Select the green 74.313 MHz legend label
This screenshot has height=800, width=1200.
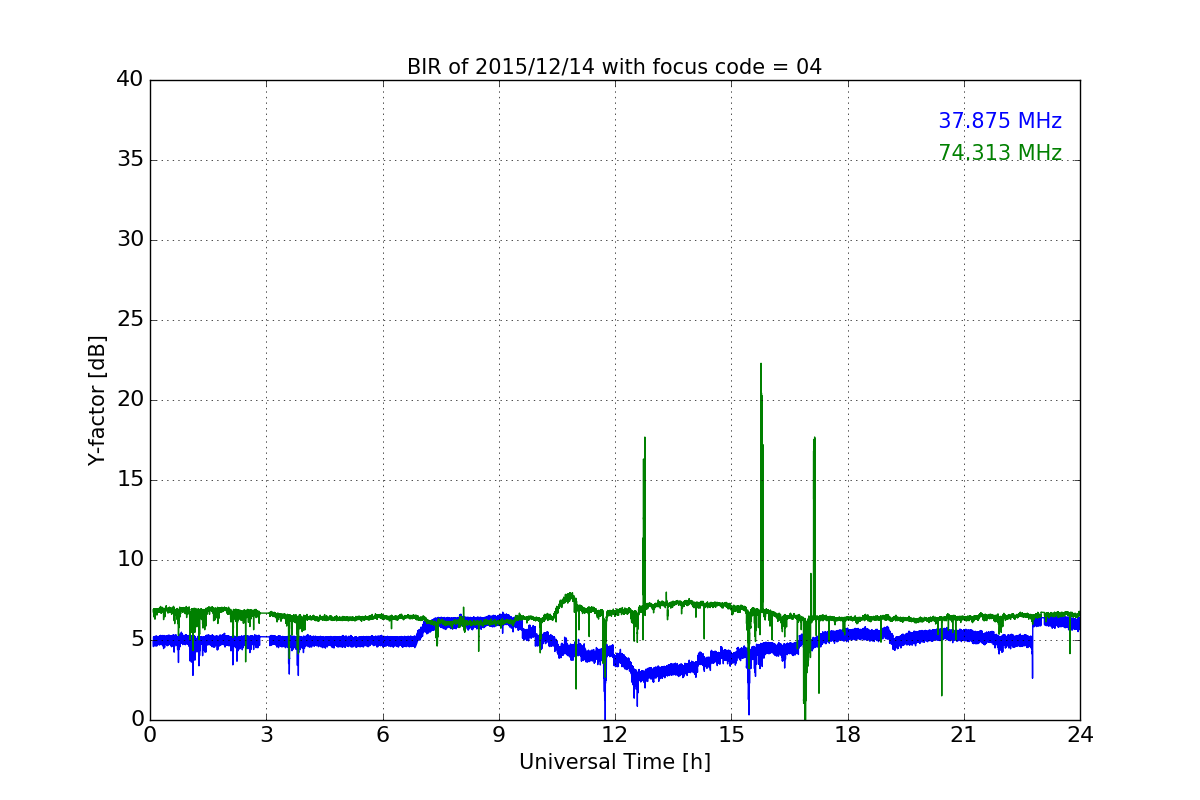coord(1000,153)
